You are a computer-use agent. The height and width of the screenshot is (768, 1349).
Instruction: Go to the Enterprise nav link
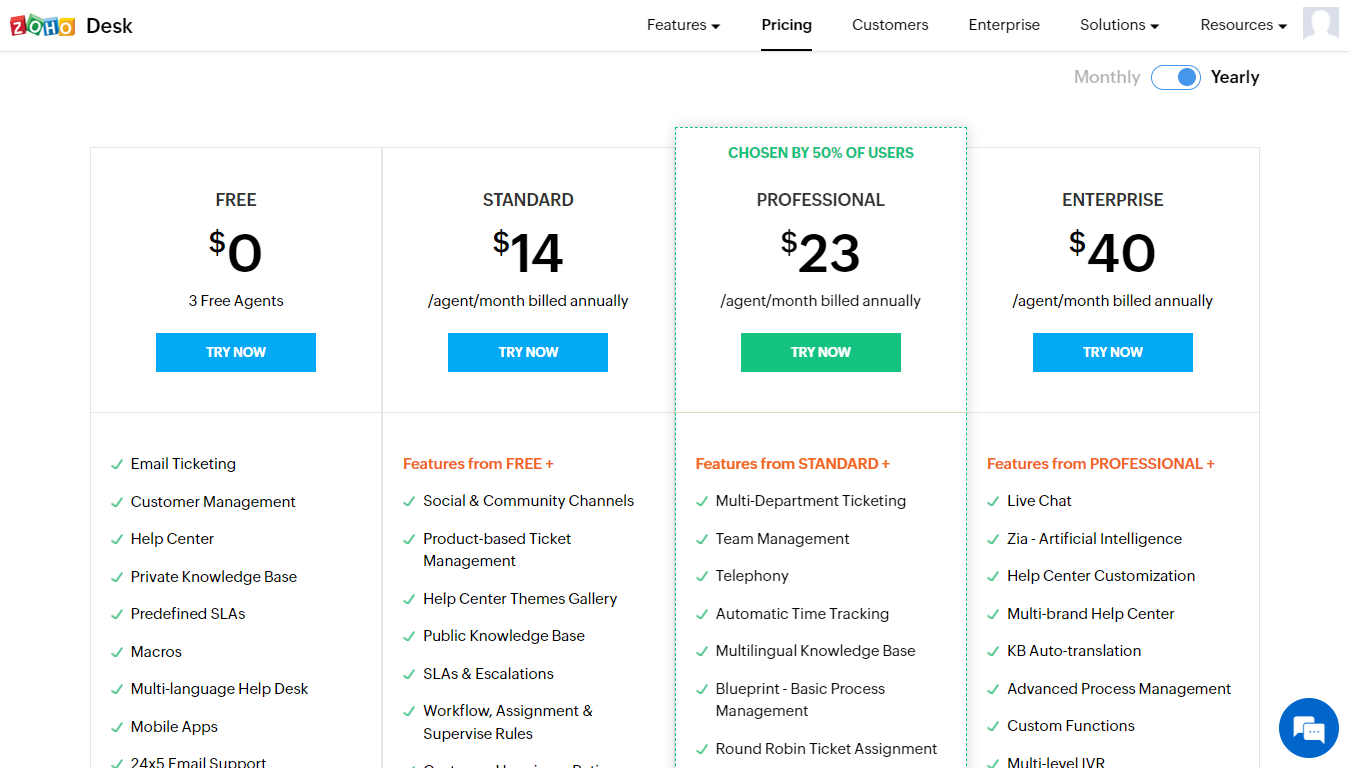[1004, 25]
